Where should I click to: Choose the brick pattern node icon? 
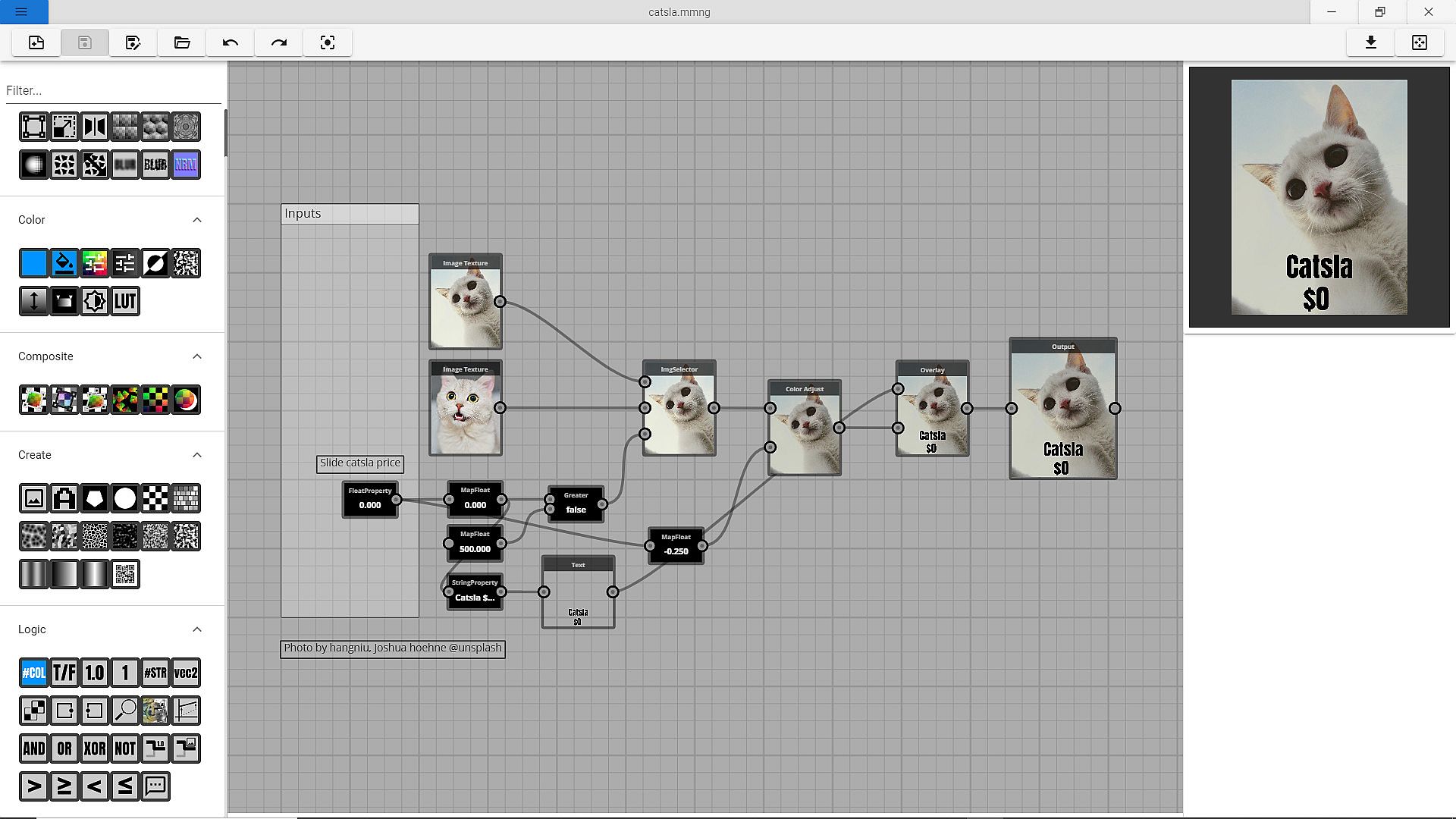[x=186, y=498]
